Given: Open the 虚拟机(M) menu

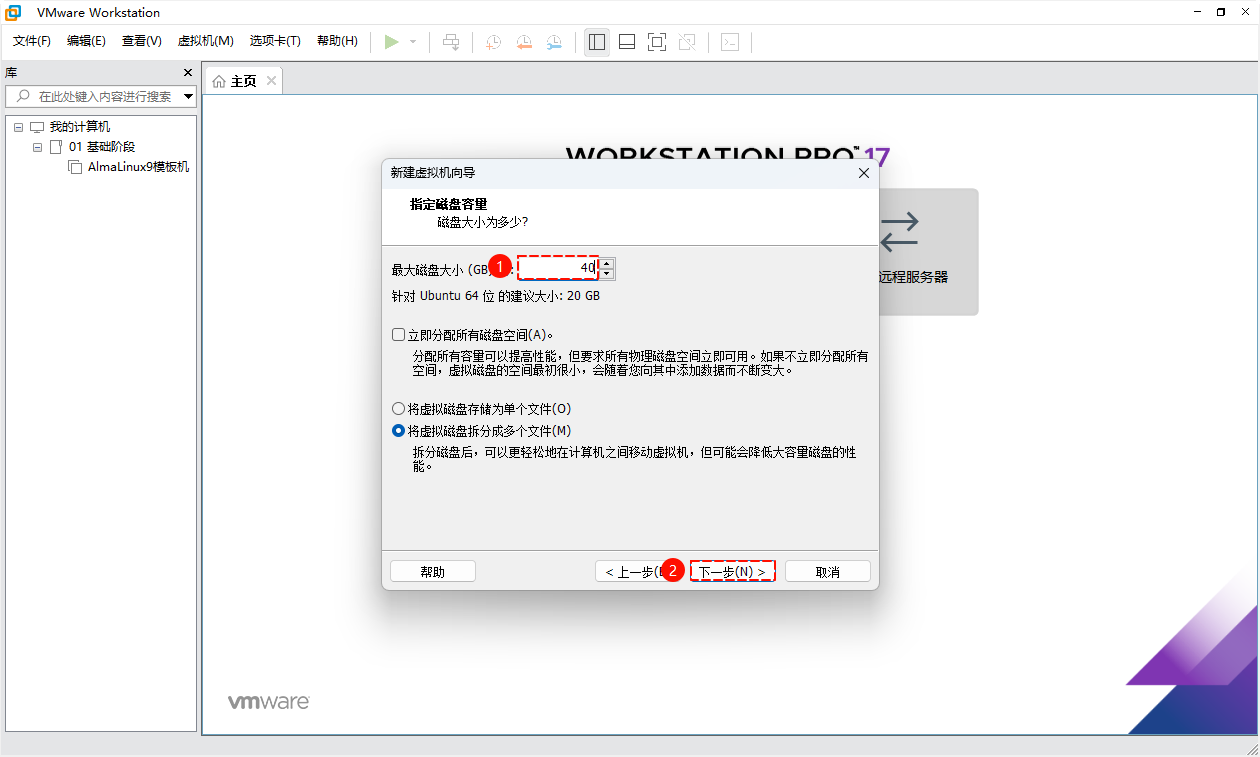Looking at the screenshot, I should (205, 41).
